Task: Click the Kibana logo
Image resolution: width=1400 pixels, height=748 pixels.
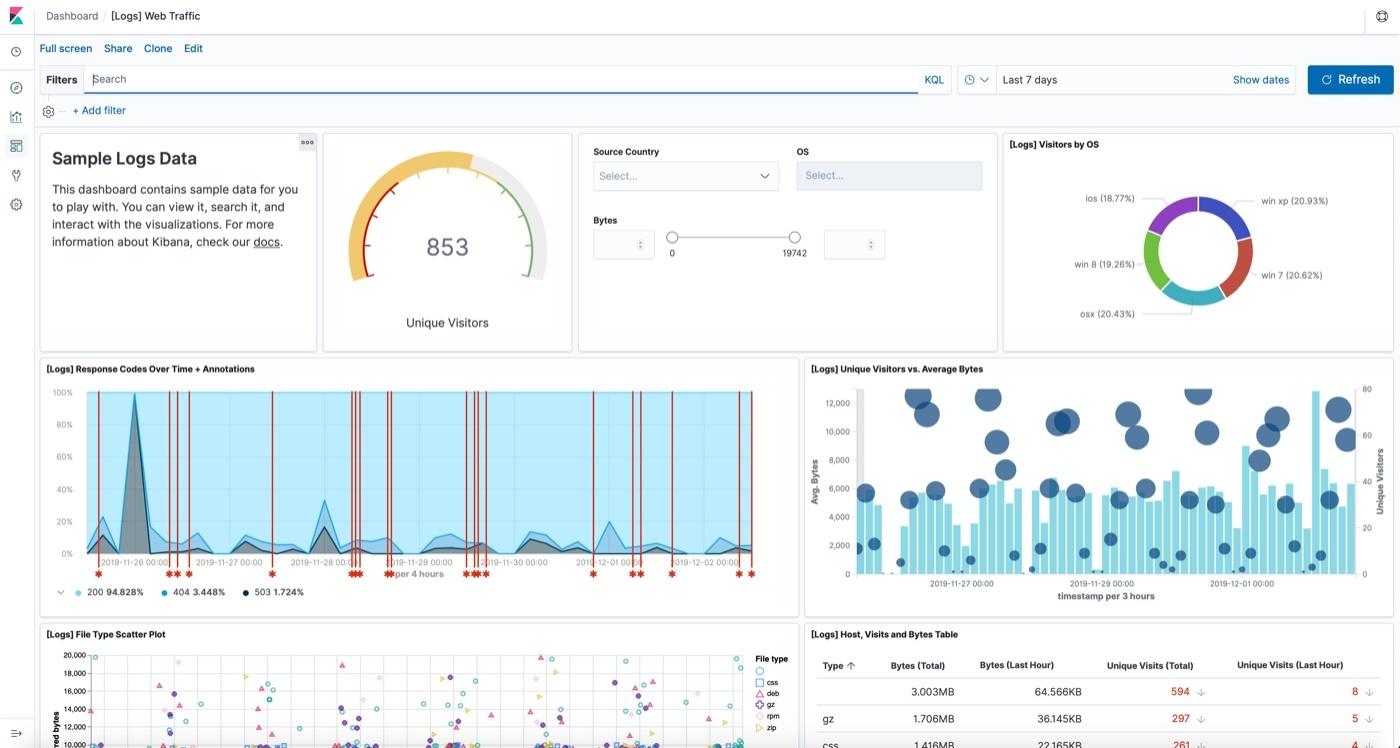Action: click(15, 15)
